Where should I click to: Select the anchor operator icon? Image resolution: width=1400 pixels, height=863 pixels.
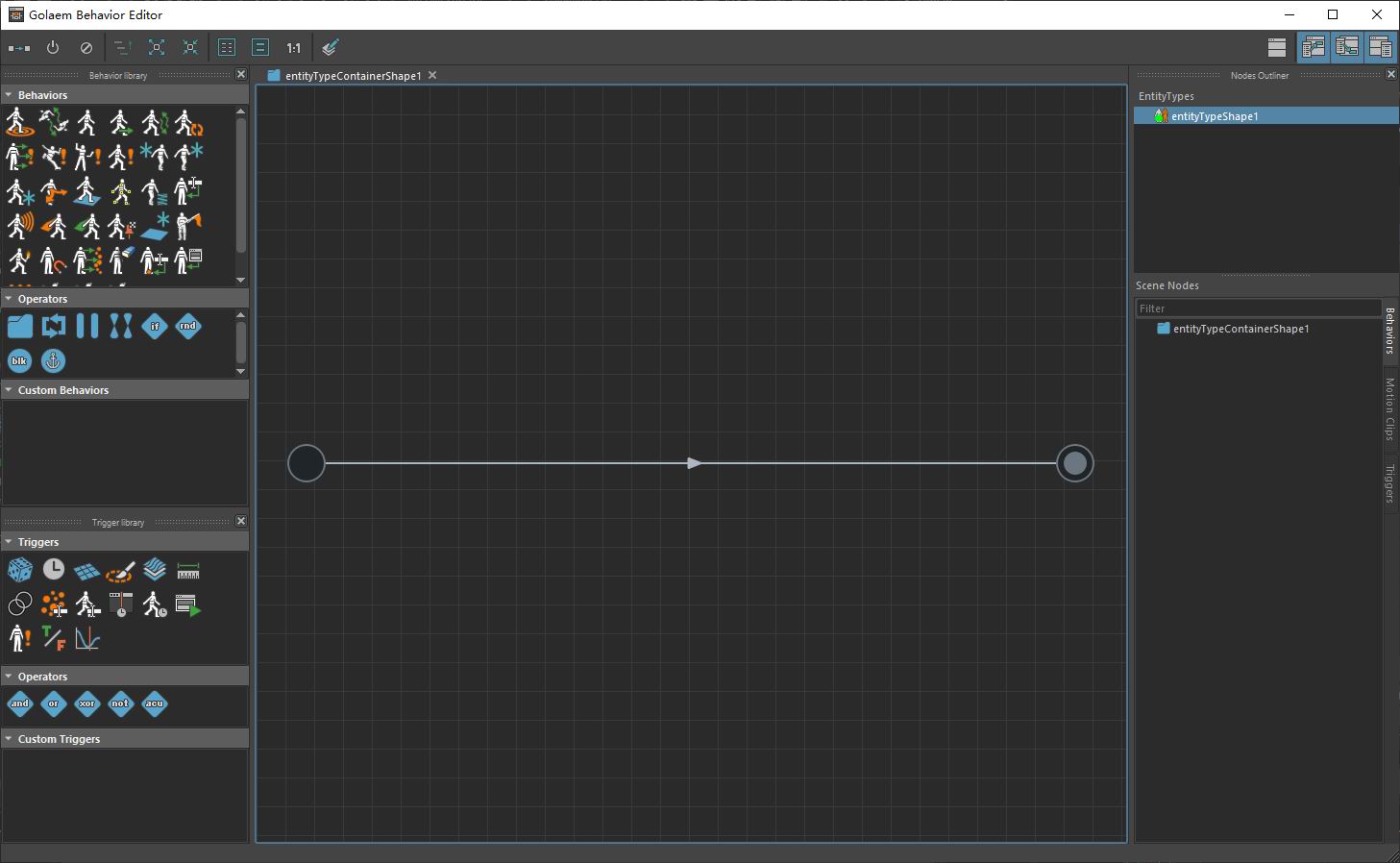point(54,360)
